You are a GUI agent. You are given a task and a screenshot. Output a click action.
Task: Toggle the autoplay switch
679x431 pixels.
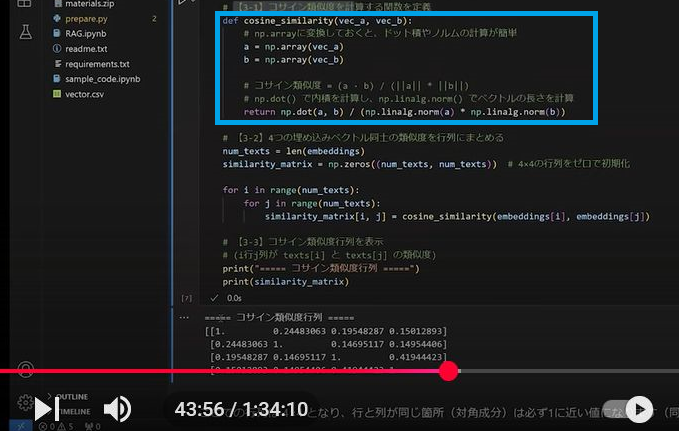click(x=628, y=409)
